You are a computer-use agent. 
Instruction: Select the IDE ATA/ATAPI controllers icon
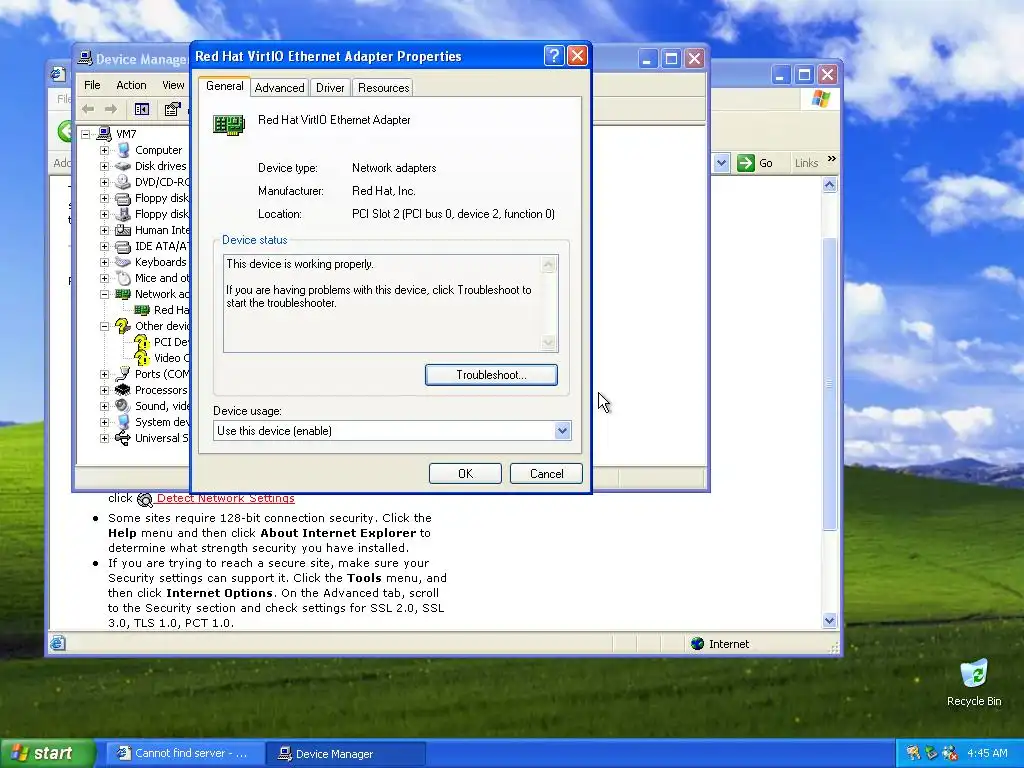coord(123,246)
